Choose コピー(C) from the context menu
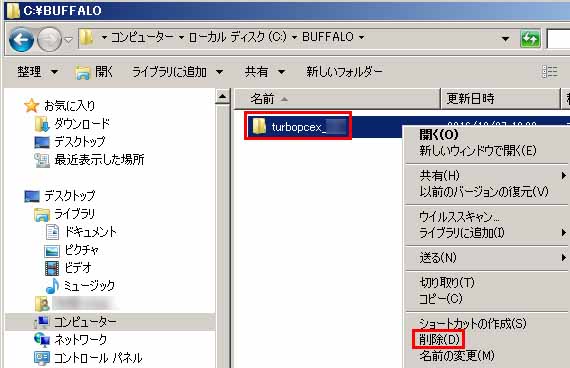The image size is (570, 368). coord(440,299)
